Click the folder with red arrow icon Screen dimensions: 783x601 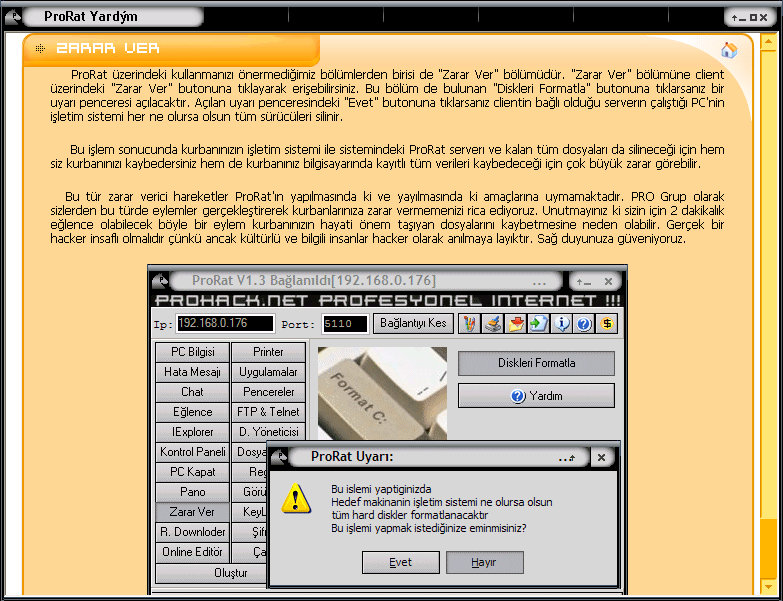click(x=516, y=323)
